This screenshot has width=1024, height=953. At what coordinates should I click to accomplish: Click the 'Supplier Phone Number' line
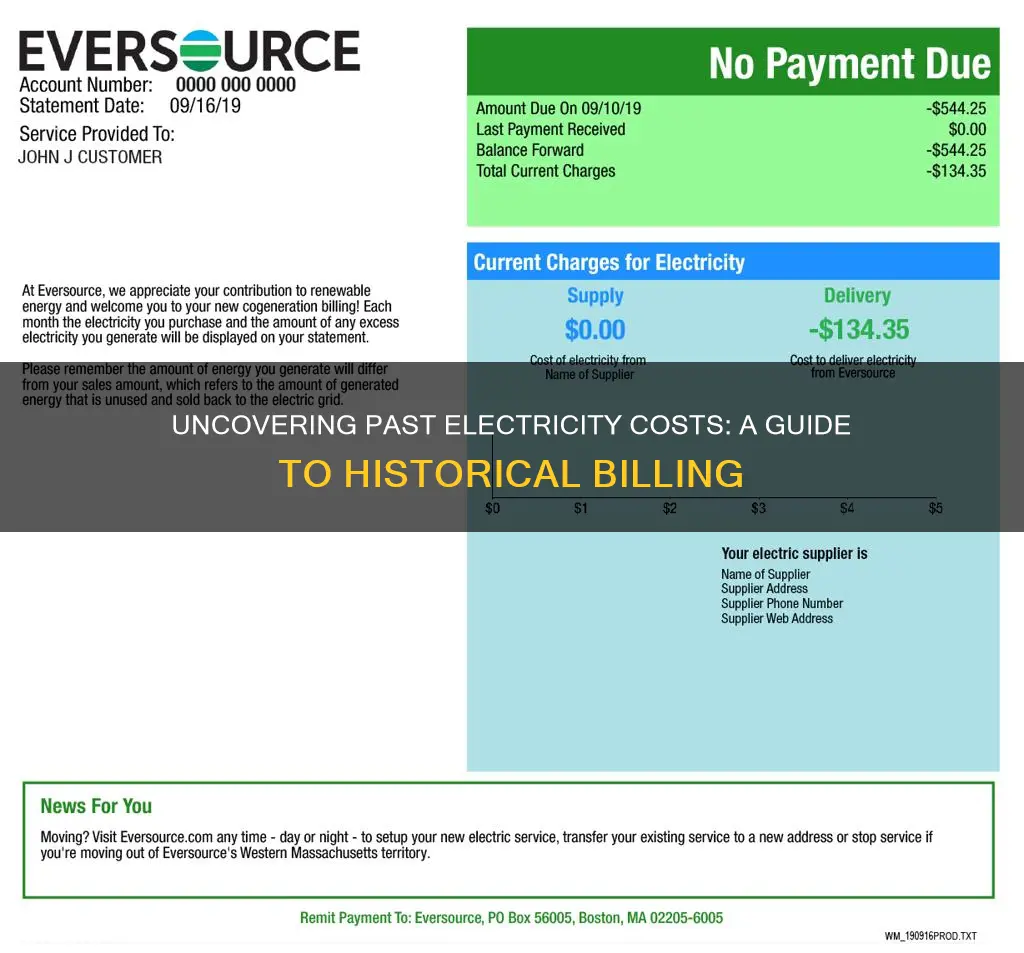(x=782, y=604)
